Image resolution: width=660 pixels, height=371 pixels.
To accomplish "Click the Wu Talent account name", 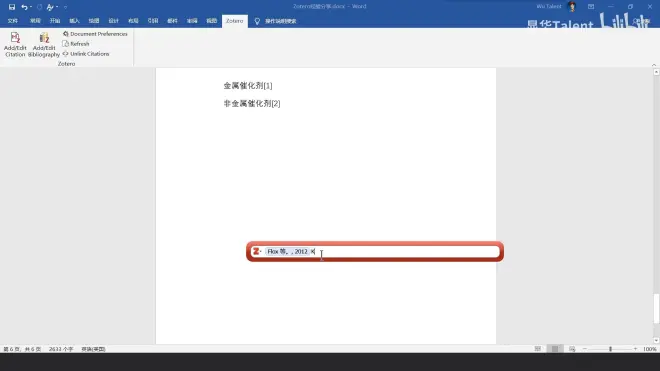I will tap(548, 6).
